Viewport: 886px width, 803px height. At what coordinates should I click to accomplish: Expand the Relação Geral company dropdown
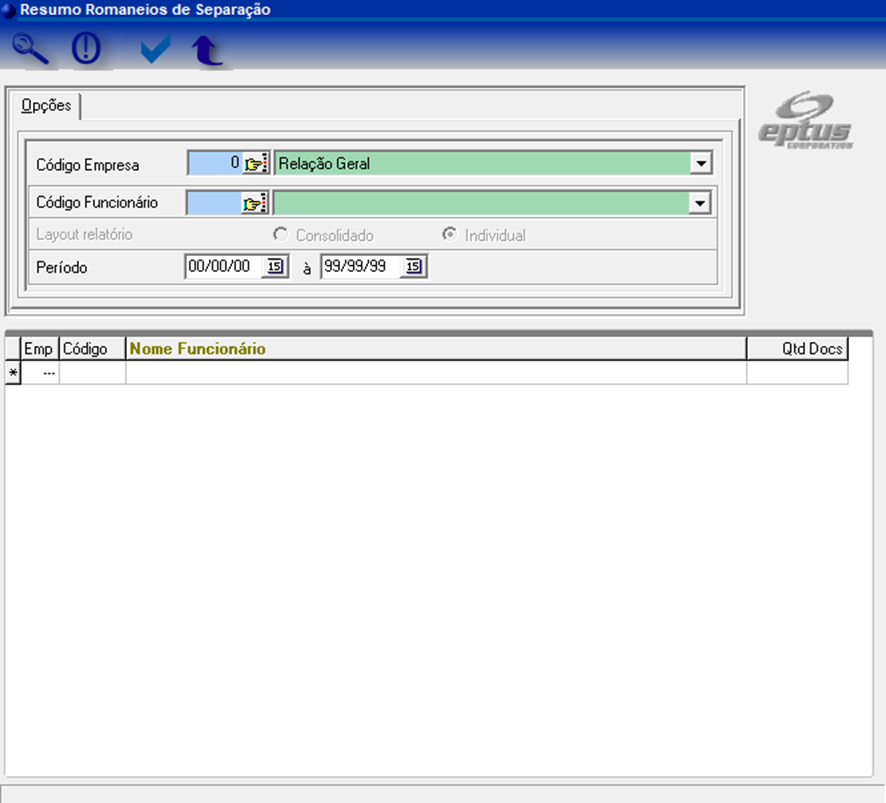click(701, 164)
